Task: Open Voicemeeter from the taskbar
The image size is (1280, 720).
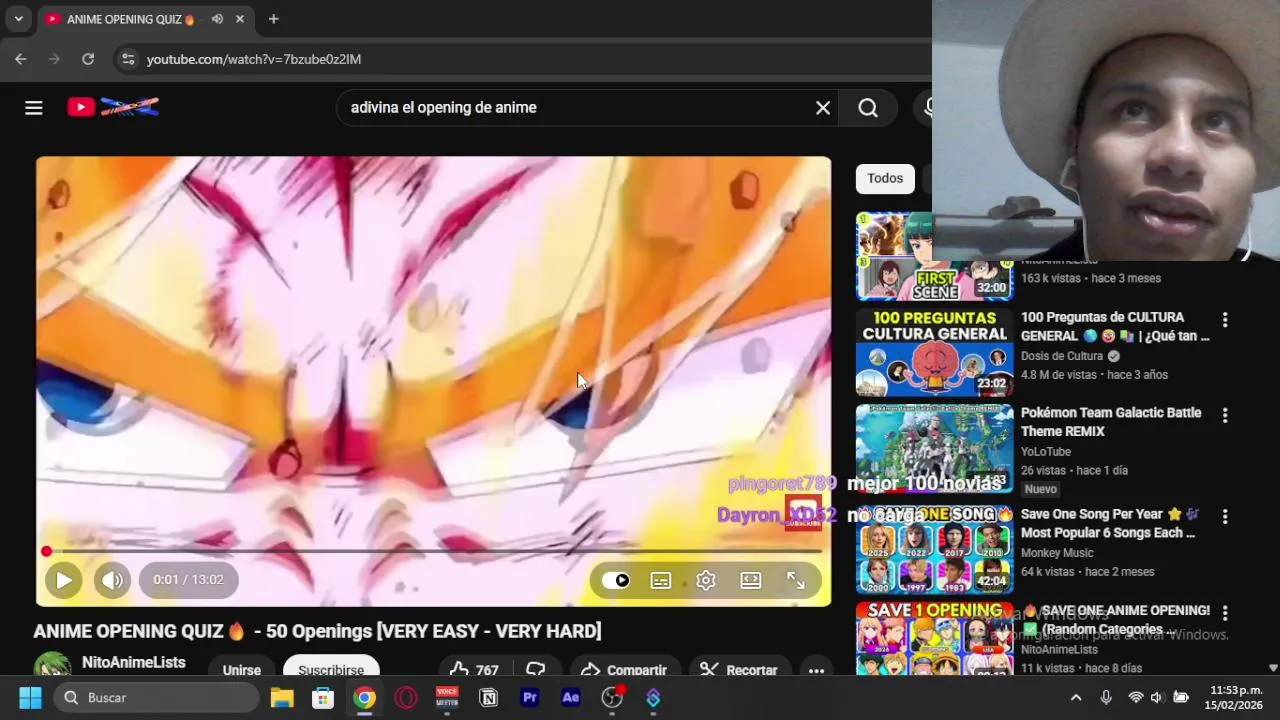Action: coord(447,698)
